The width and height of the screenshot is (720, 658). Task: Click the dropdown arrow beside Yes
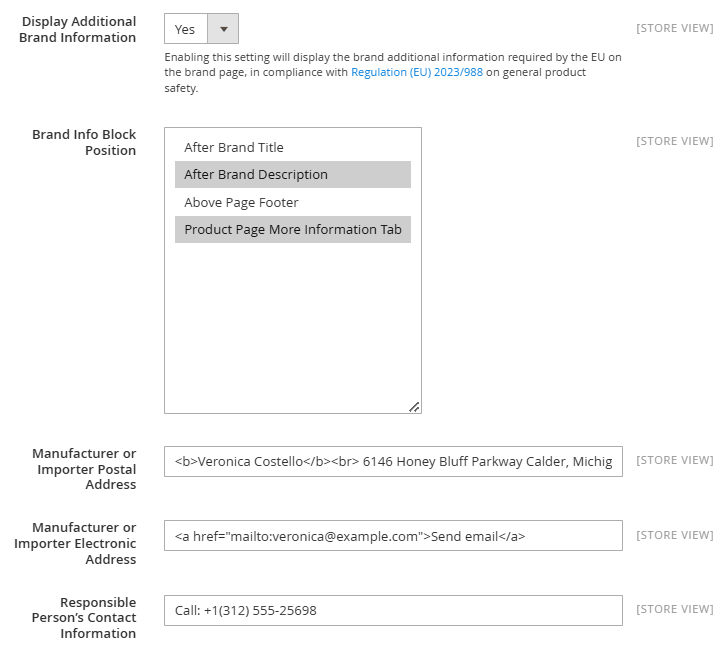point(223,29)
